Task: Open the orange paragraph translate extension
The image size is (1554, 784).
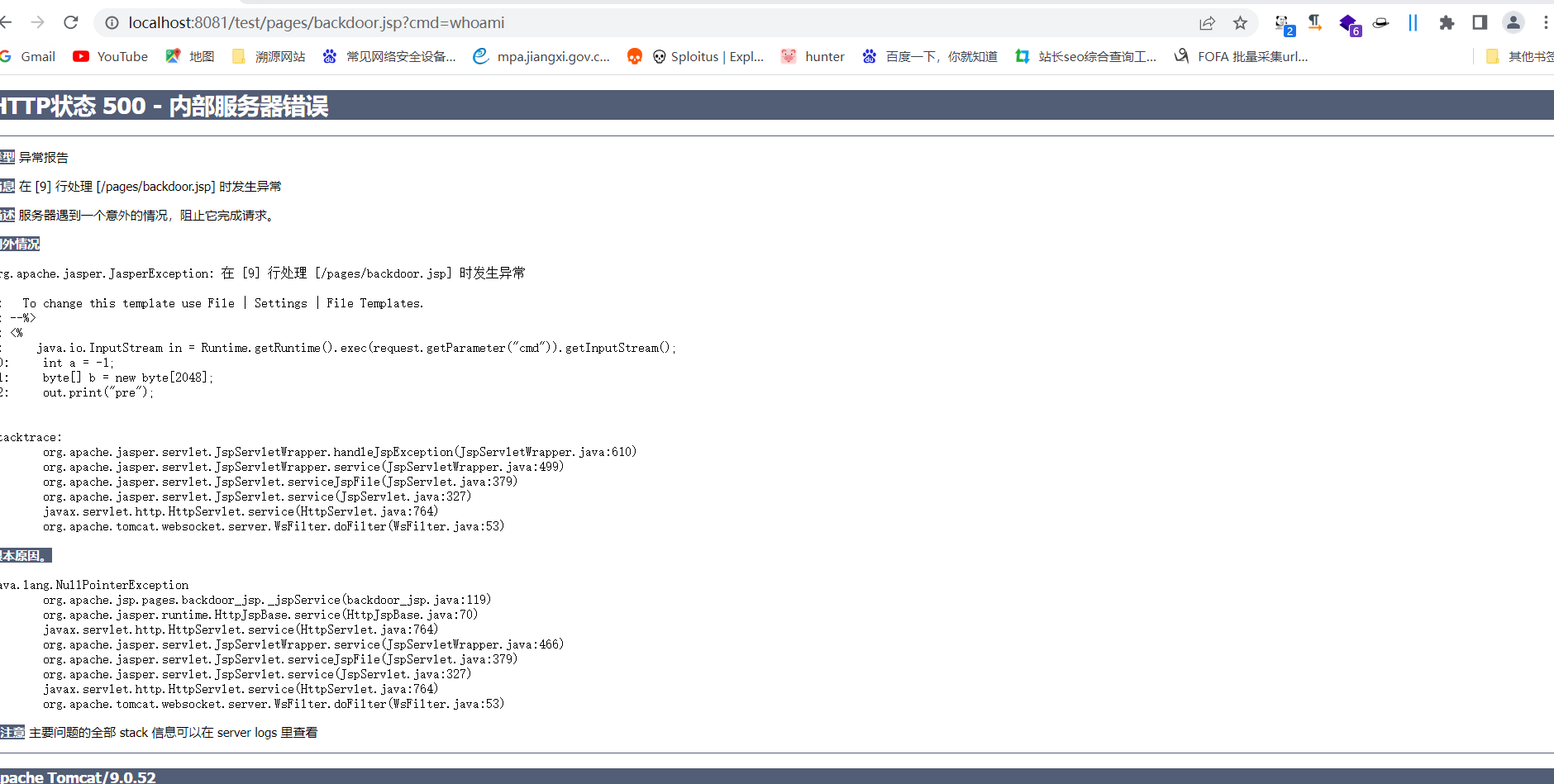Action: pyautogui.click(x=1315, y=23)
